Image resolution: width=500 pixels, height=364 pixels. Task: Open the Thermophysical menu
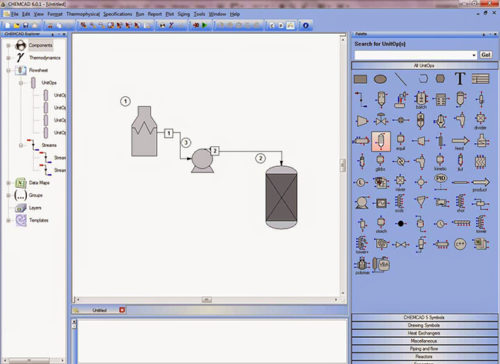pos(83,14)
